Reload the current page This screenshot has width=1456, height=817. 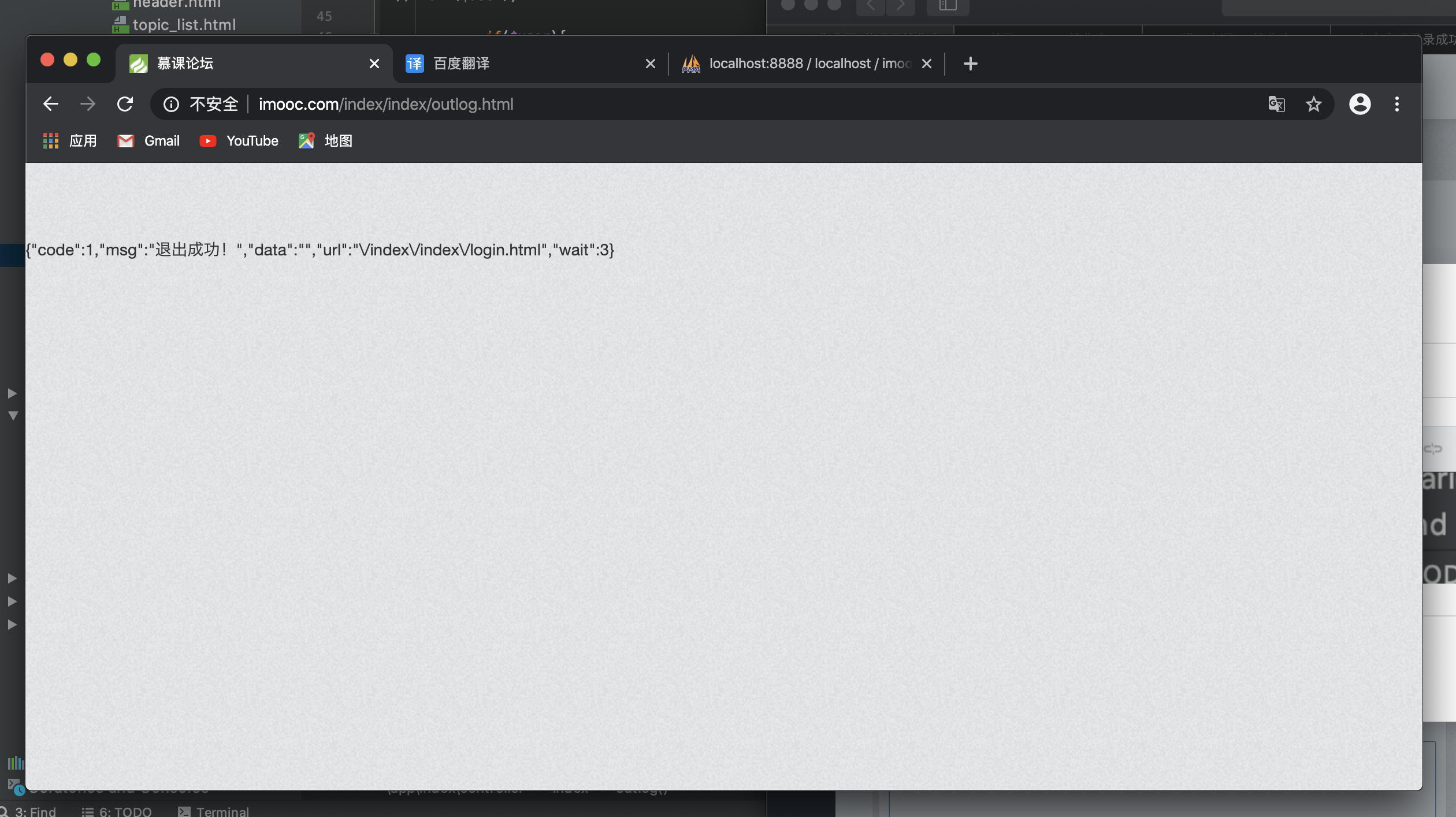(125, 104)
